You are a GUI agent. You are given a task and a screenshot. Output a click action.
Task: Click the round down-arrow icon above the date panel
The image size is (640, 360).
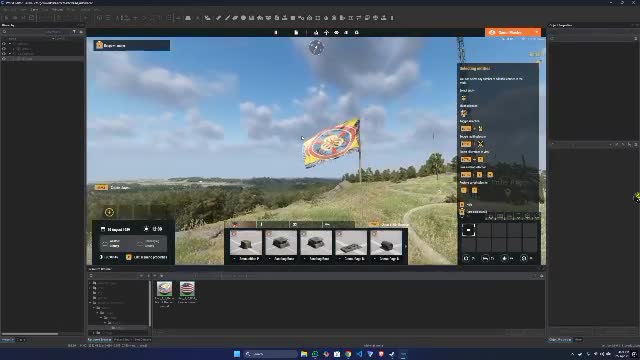tap(109, 212)
